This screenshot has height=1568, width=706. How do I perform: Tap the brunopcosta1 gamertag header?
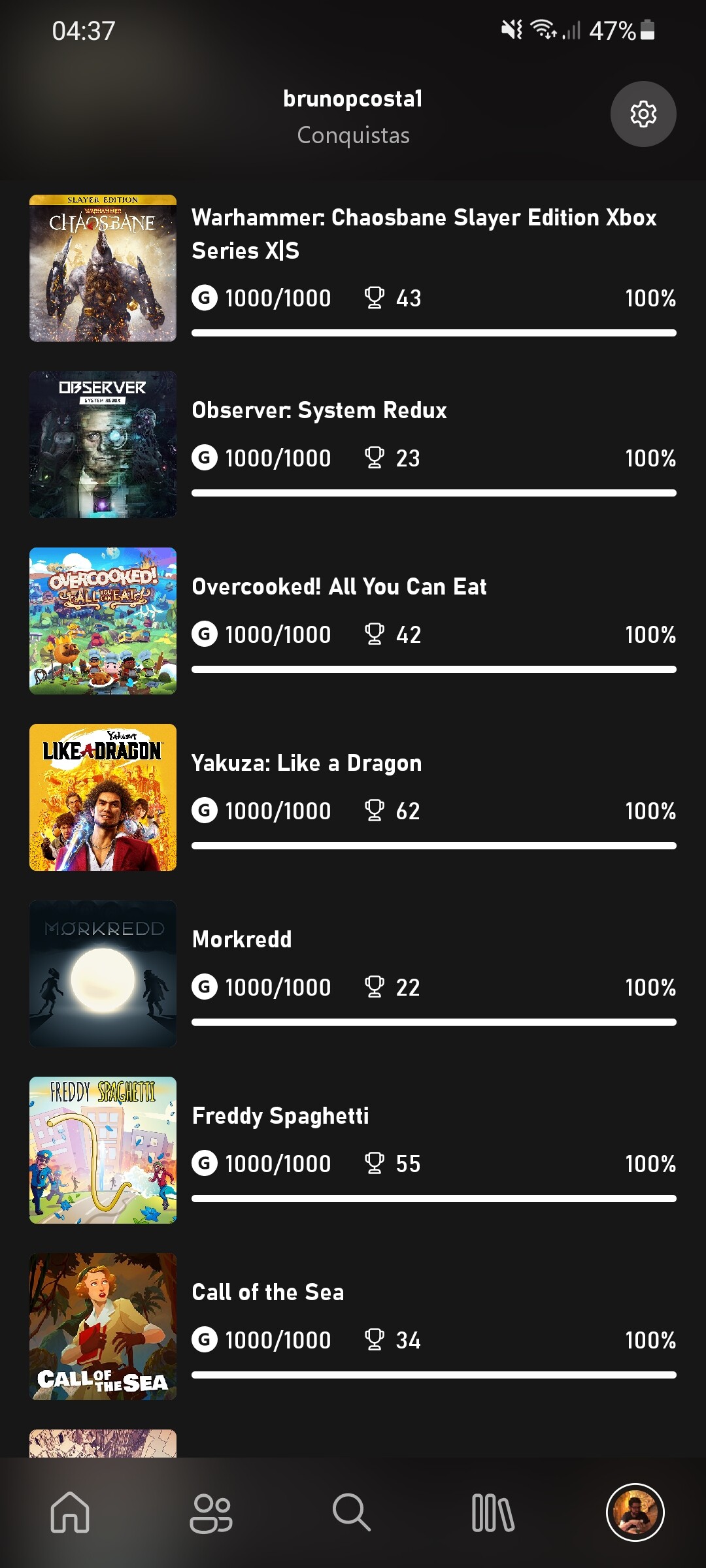click(353, 99)
